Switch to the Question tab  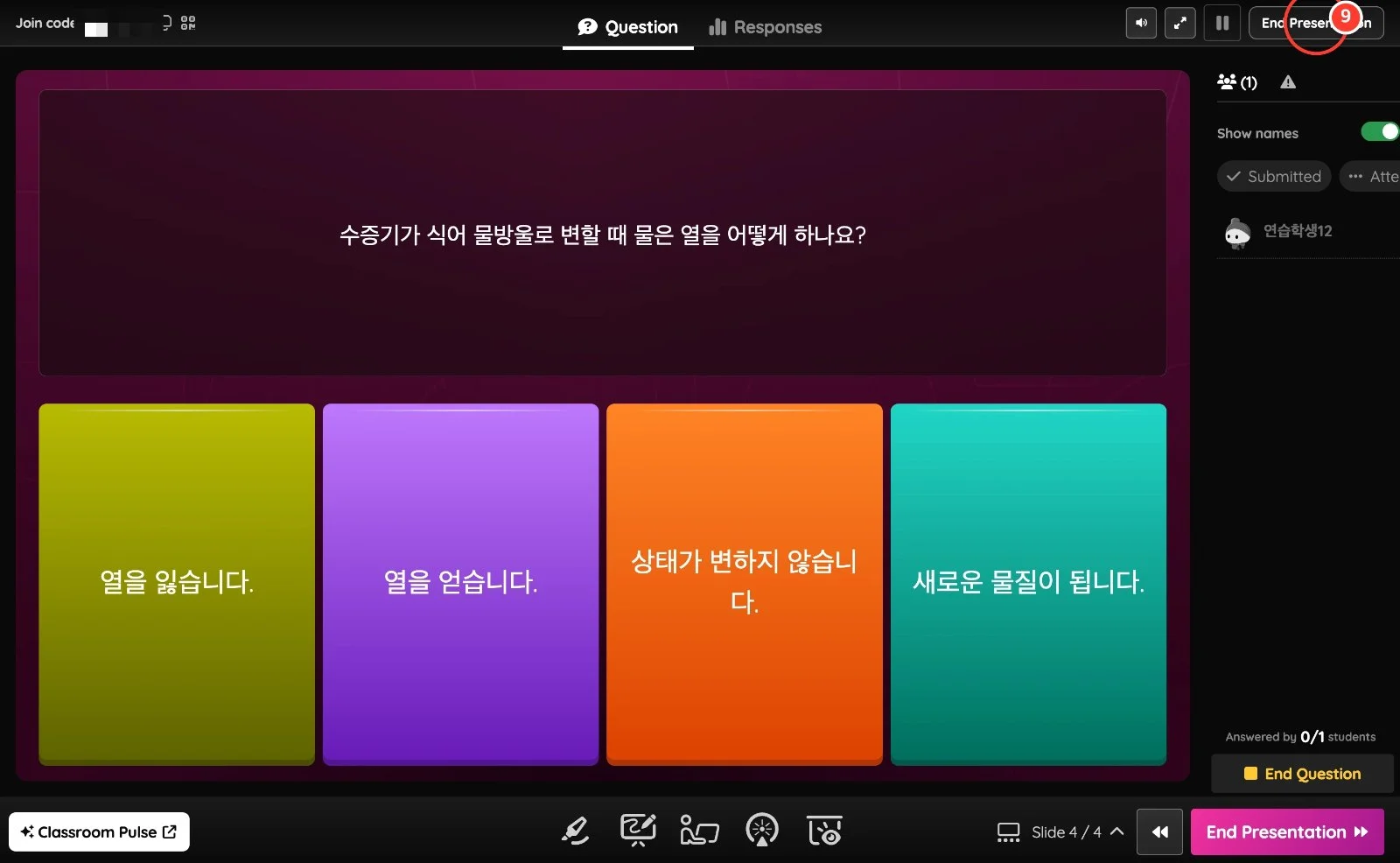627,27
